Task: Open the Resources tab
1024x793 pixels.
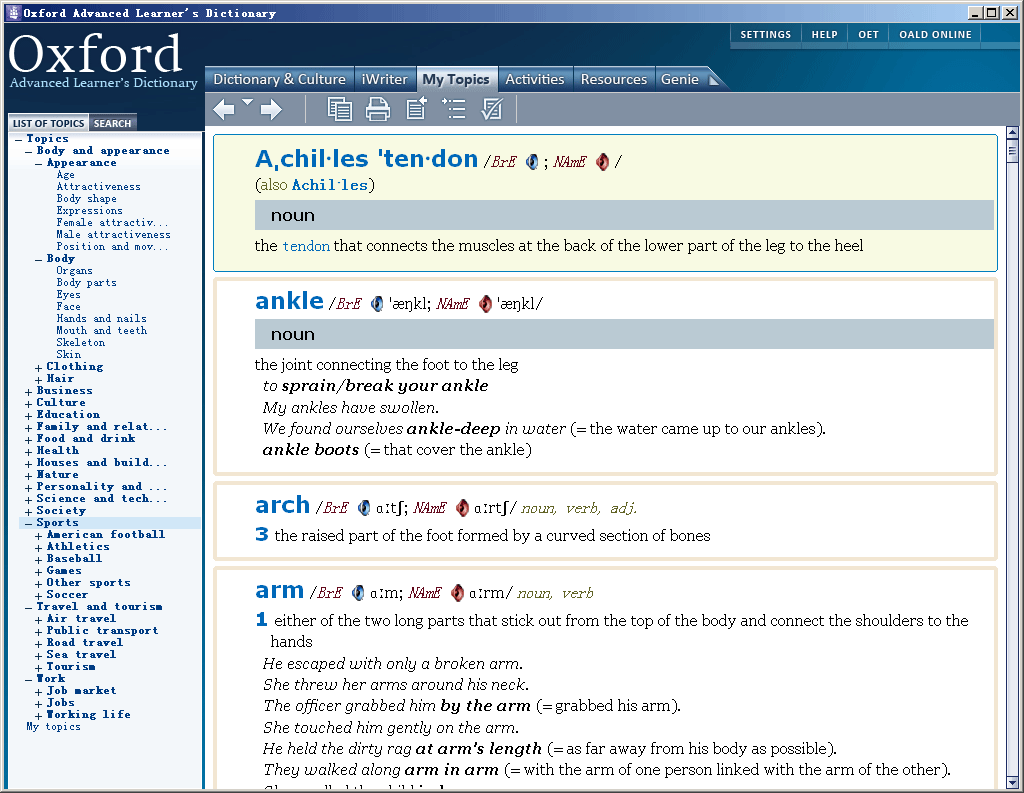Action: (x=614, y=79)
